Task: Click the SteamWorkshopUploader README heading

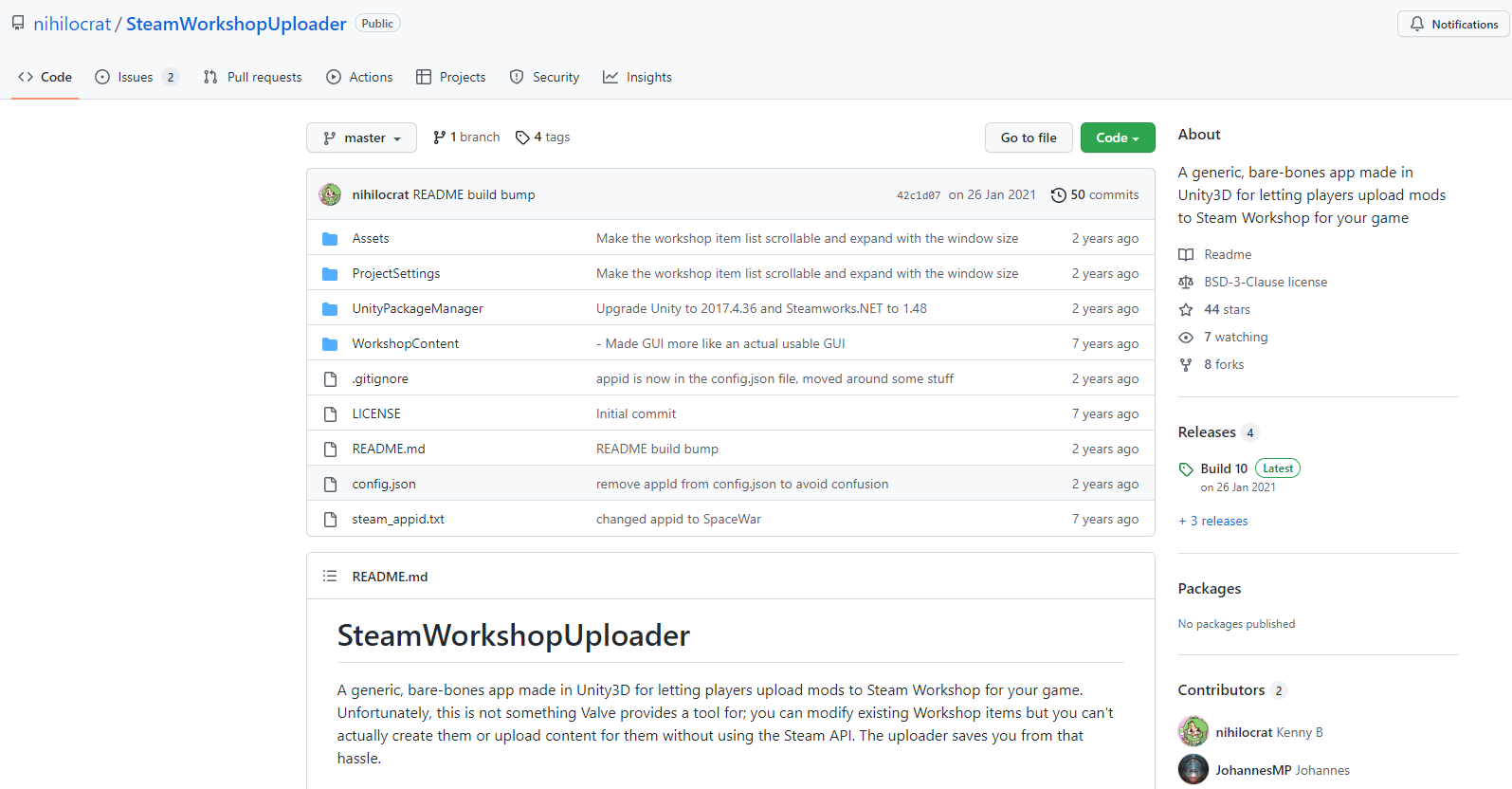Action: pos(514,635)
